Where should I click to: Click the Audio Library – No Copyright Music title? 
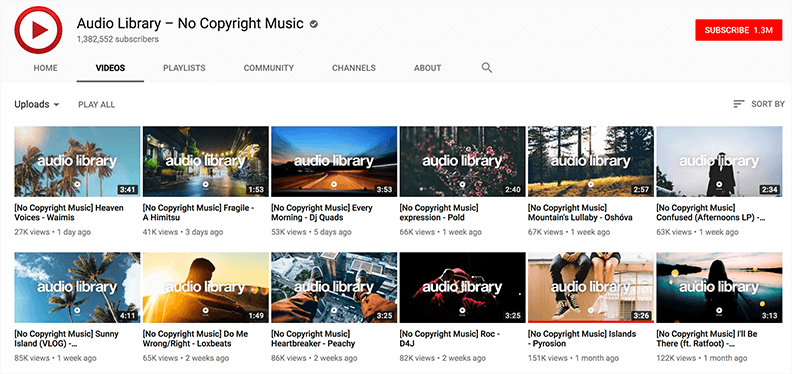tap(190, 23)
